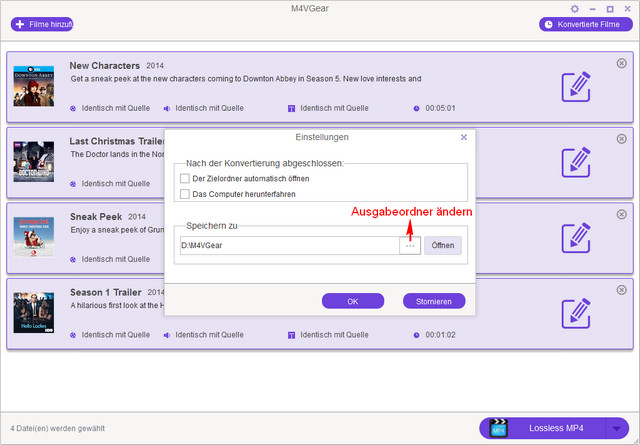This screenshot has width=640, height=445.
Task: Click the Grumpy Cat Sneak Peek thumbnail
Action: [x=33, y=237]
